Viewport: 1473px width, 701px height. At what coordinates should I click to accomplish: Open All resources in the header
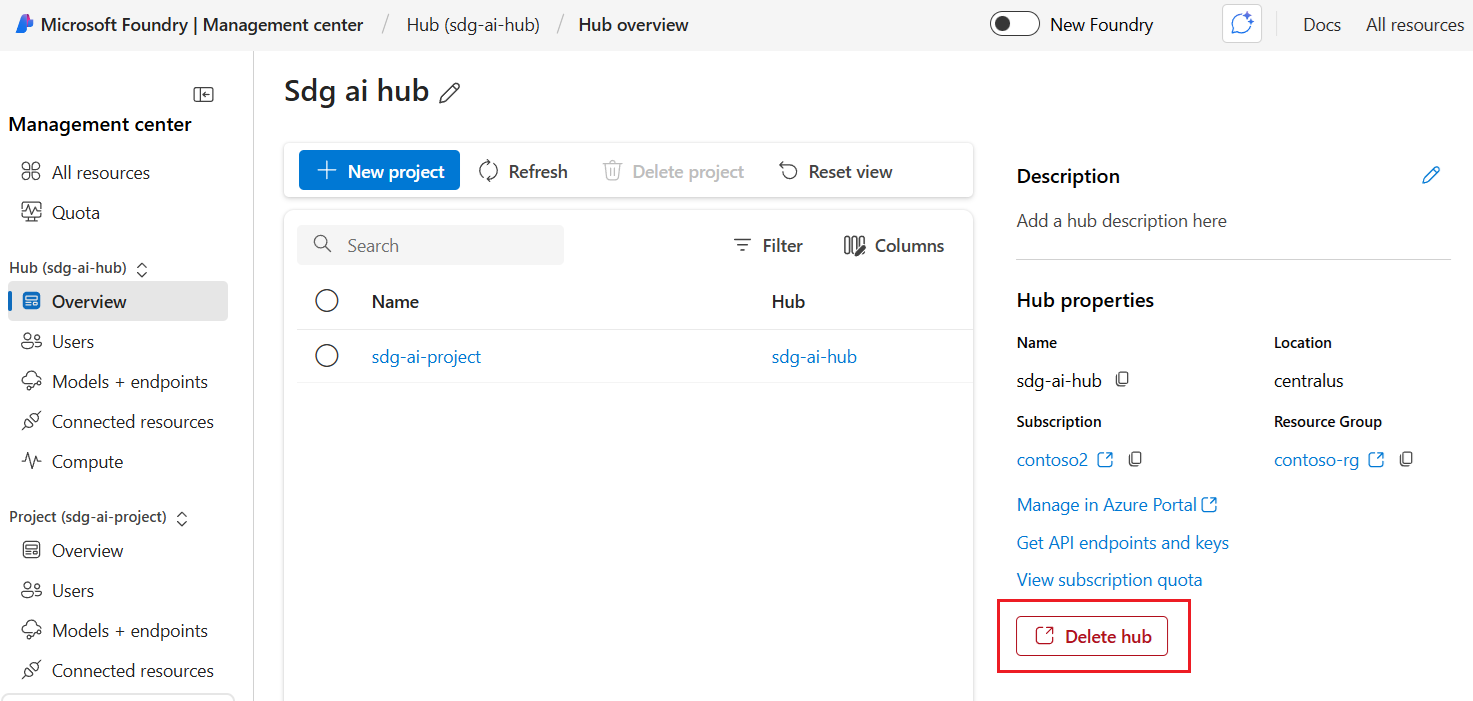(1415, 25)
